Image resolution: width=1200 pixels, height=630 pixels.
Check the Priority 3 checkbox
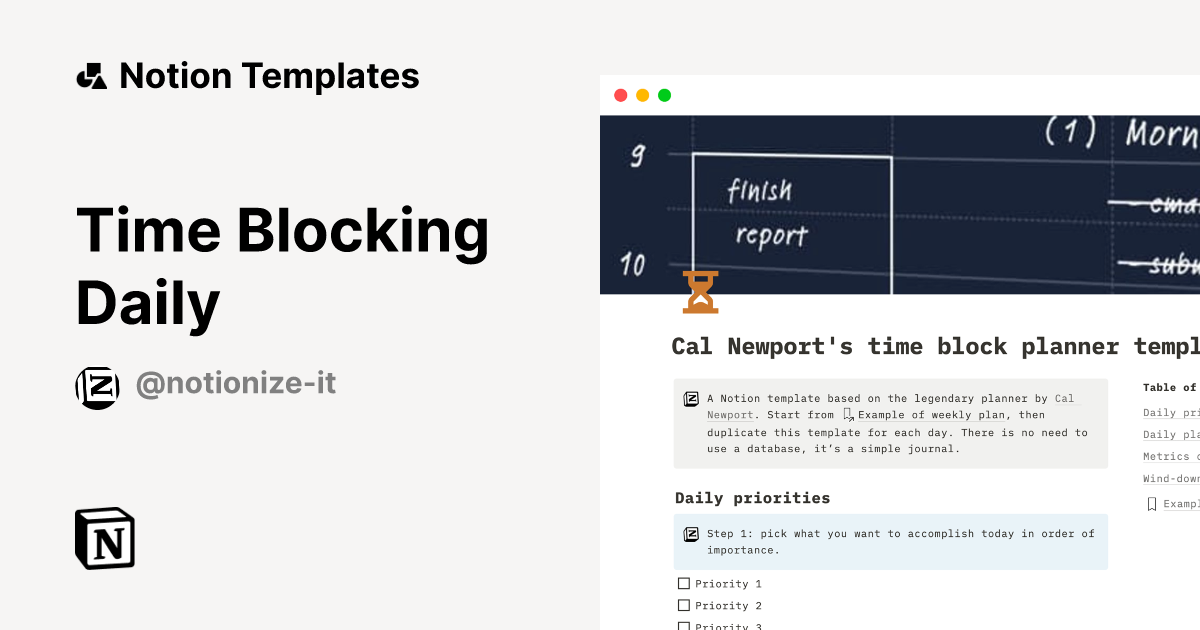(684, 625)
